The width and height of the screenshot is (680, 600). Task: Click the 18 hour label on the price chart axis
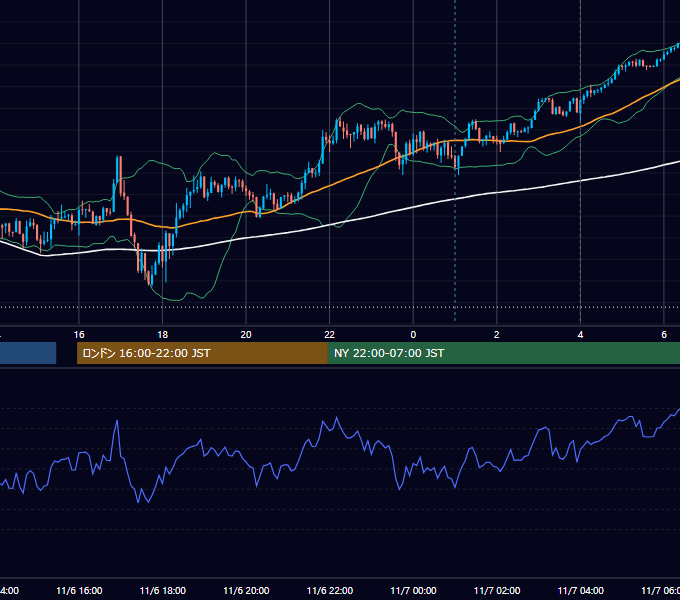[163, 335]
